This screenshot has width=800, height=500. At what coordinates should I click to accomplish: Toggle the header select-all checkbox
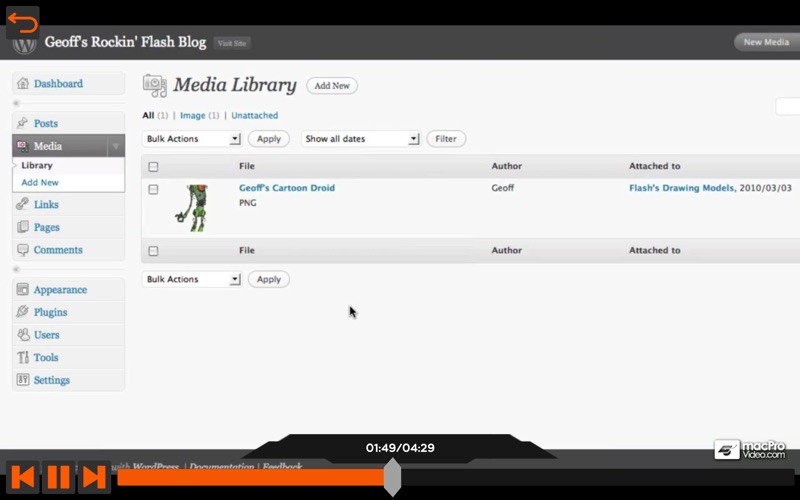pos(153,167)
